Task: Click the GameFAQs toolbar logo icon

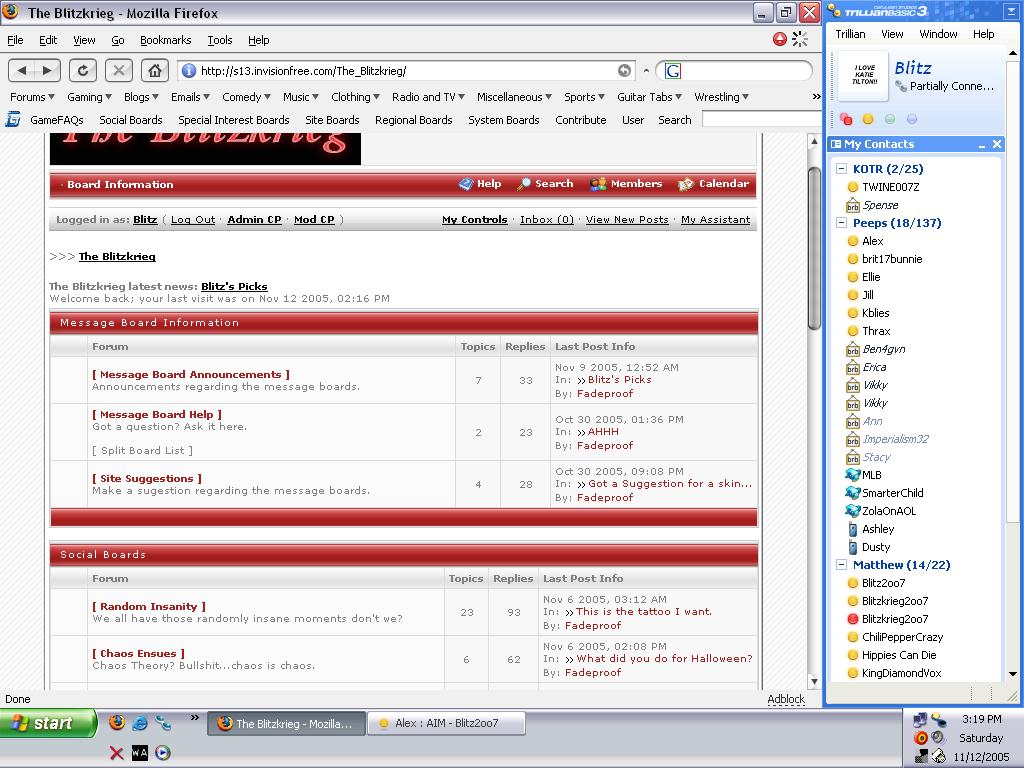Action: [13, 120]
